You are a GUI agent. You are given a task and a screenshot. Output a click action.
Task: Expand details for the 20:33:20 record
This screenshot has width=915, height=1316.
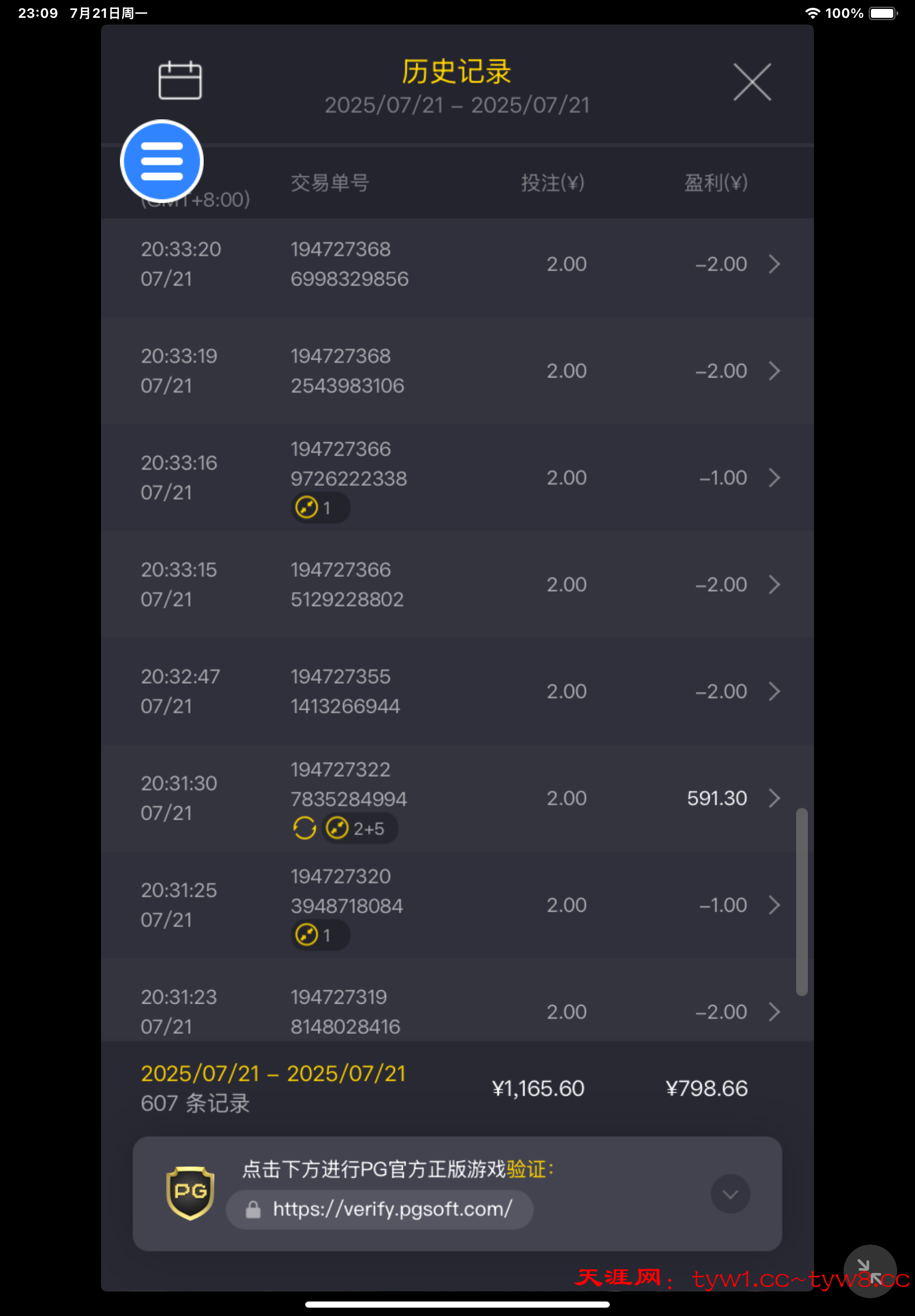774,264
